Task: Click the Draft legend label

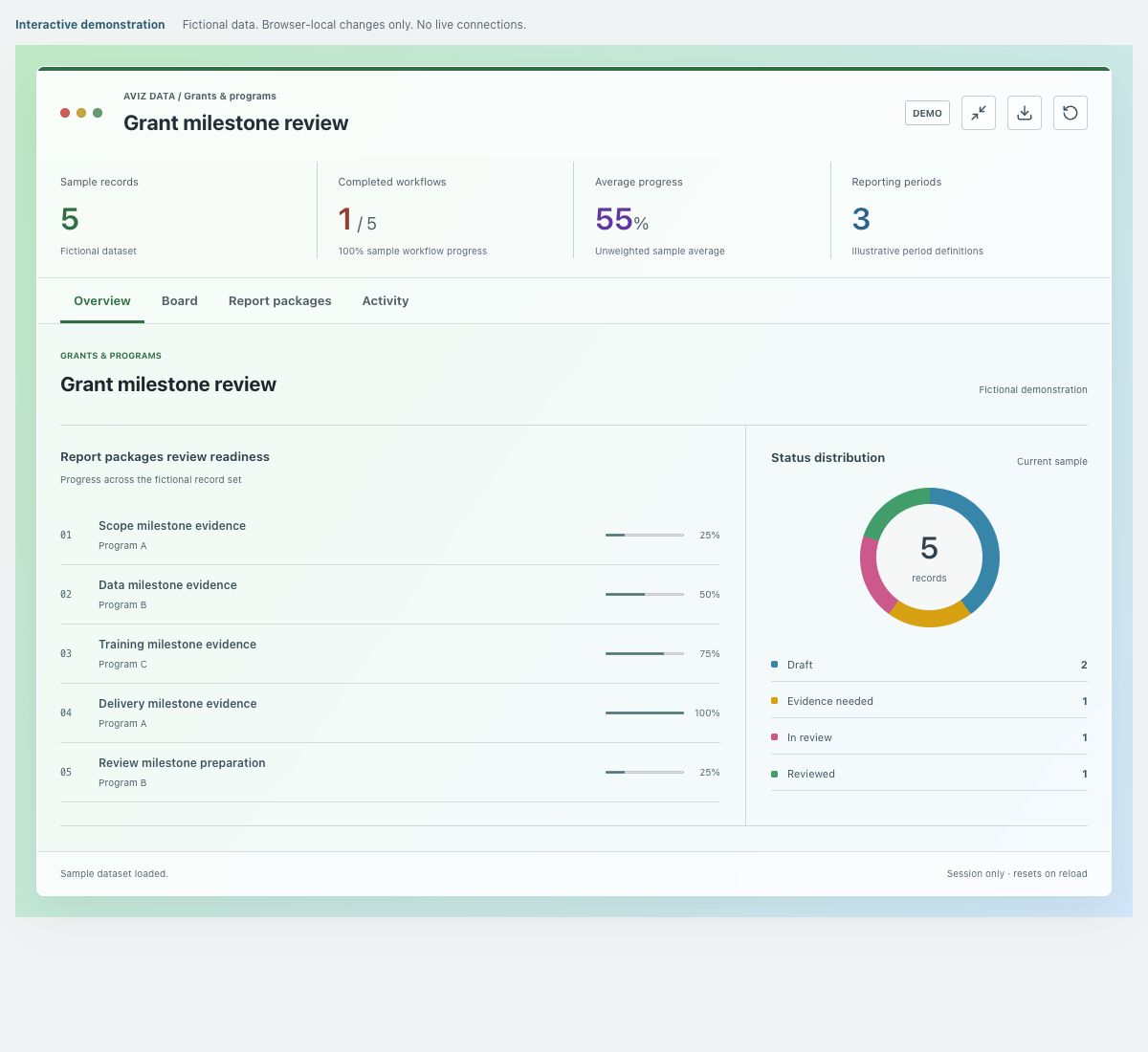Action: [800, 665]
